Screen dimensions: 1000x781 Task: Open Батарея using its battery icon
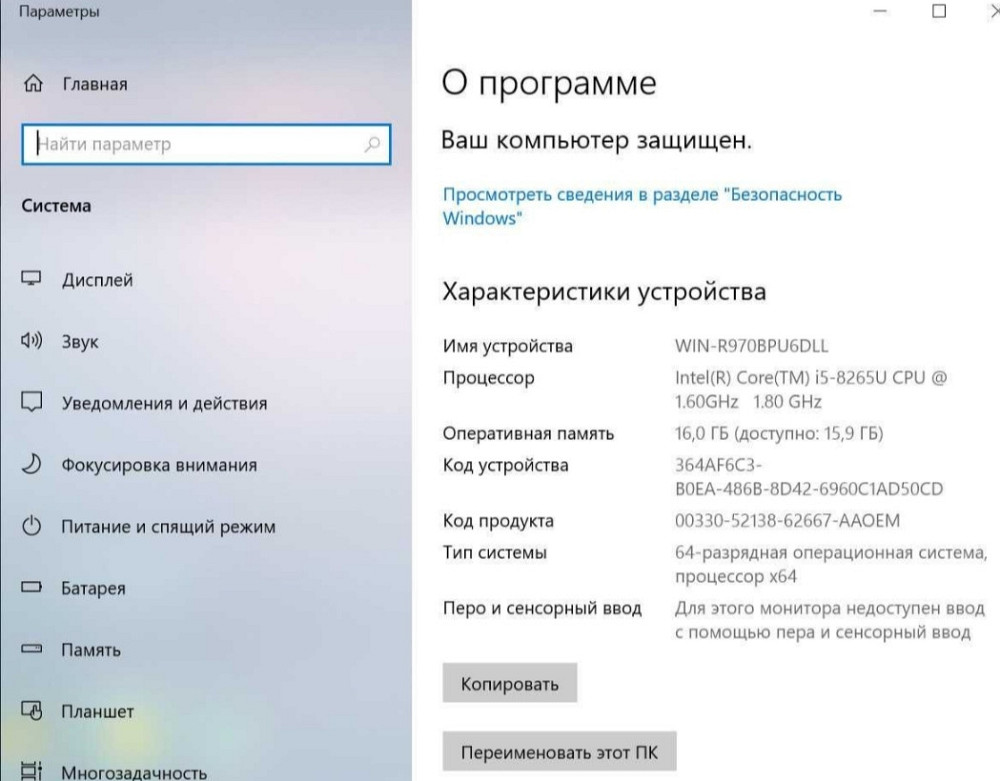click(33, 589)
